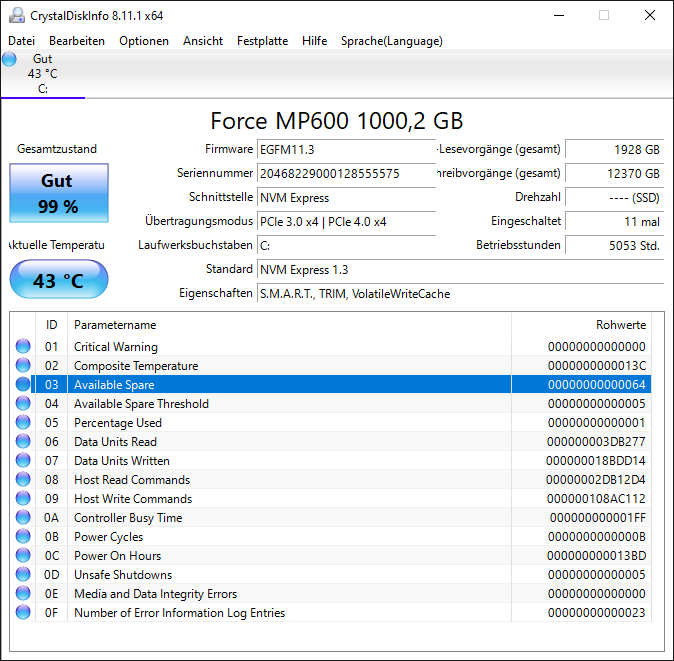
Task: Click status orb of Available Spare row
Action: 23,384
